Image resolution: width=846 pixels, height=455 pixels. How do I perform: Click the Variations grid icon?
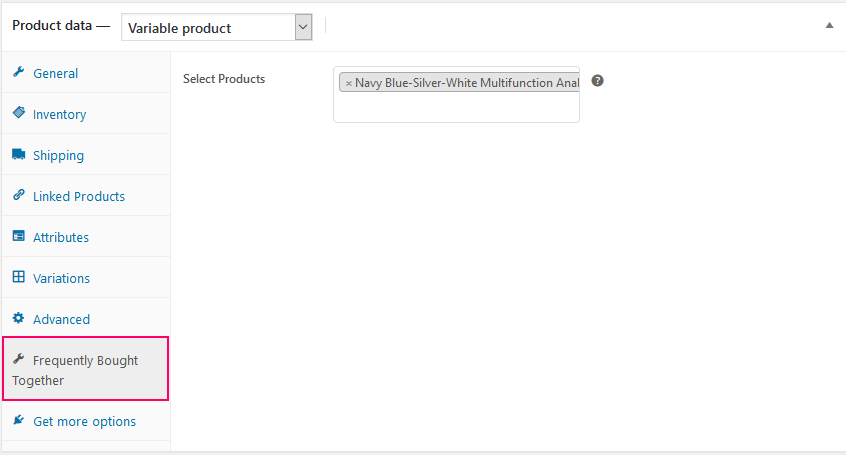point(18,278)
